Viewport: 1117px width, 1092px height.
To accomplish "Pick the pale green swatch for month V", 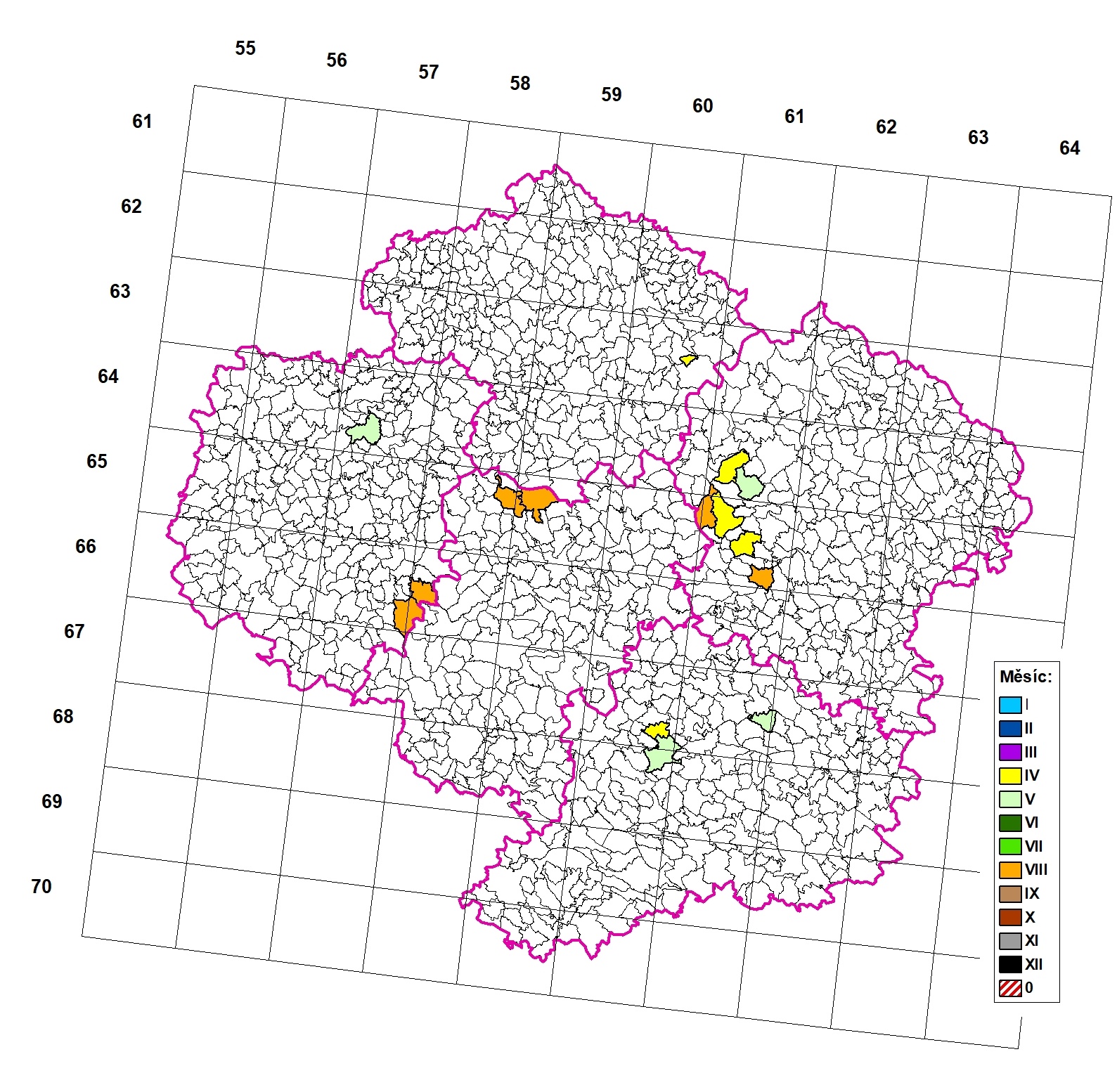I will click(x=1010, y=799).
